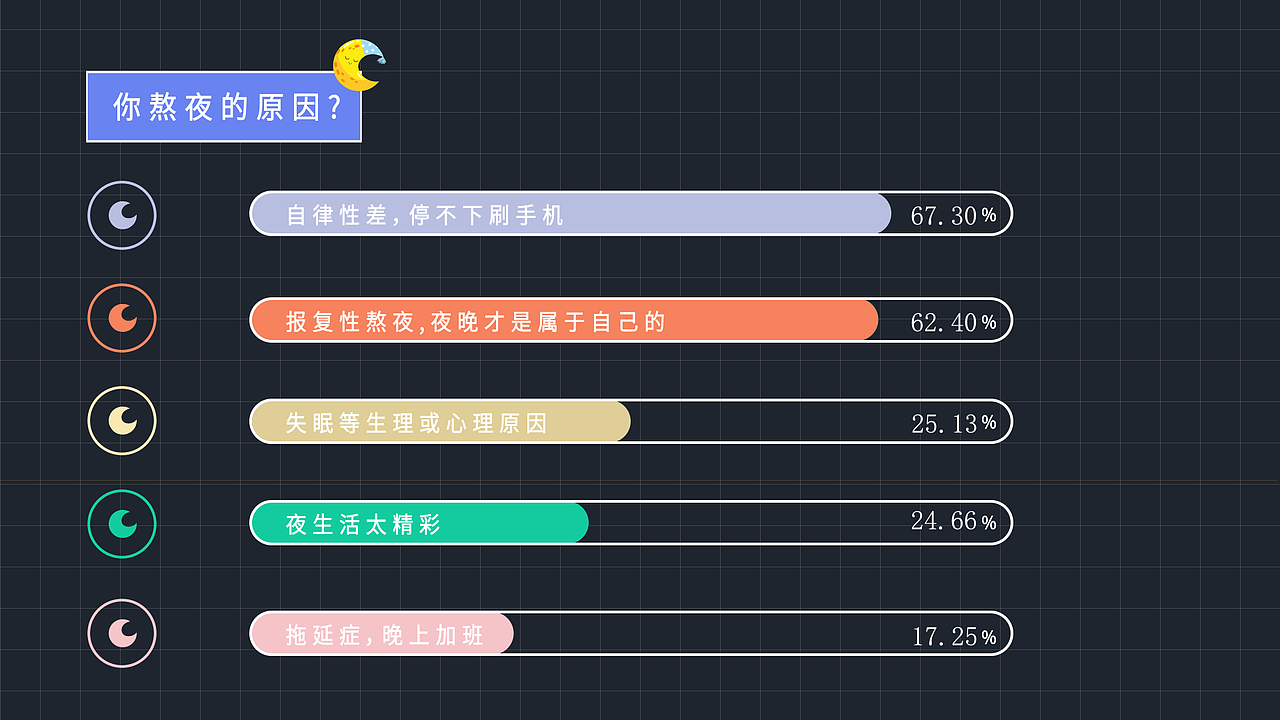Click the lavender crescent moon circle icon

(x=122, y=215)
